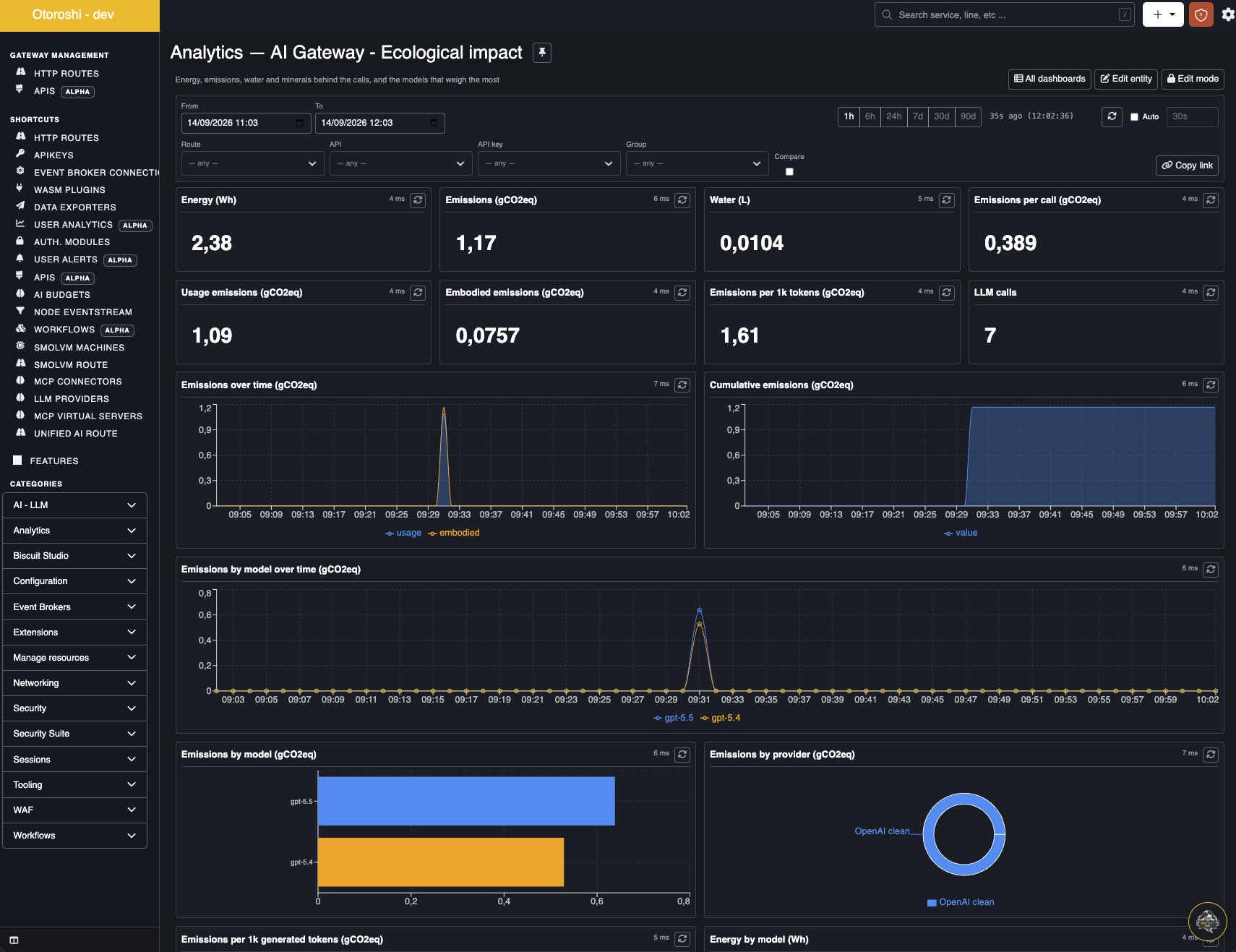Open the API filter dropdown
1236x952 pixels.
pyautogui.click(x=400, y=163)
